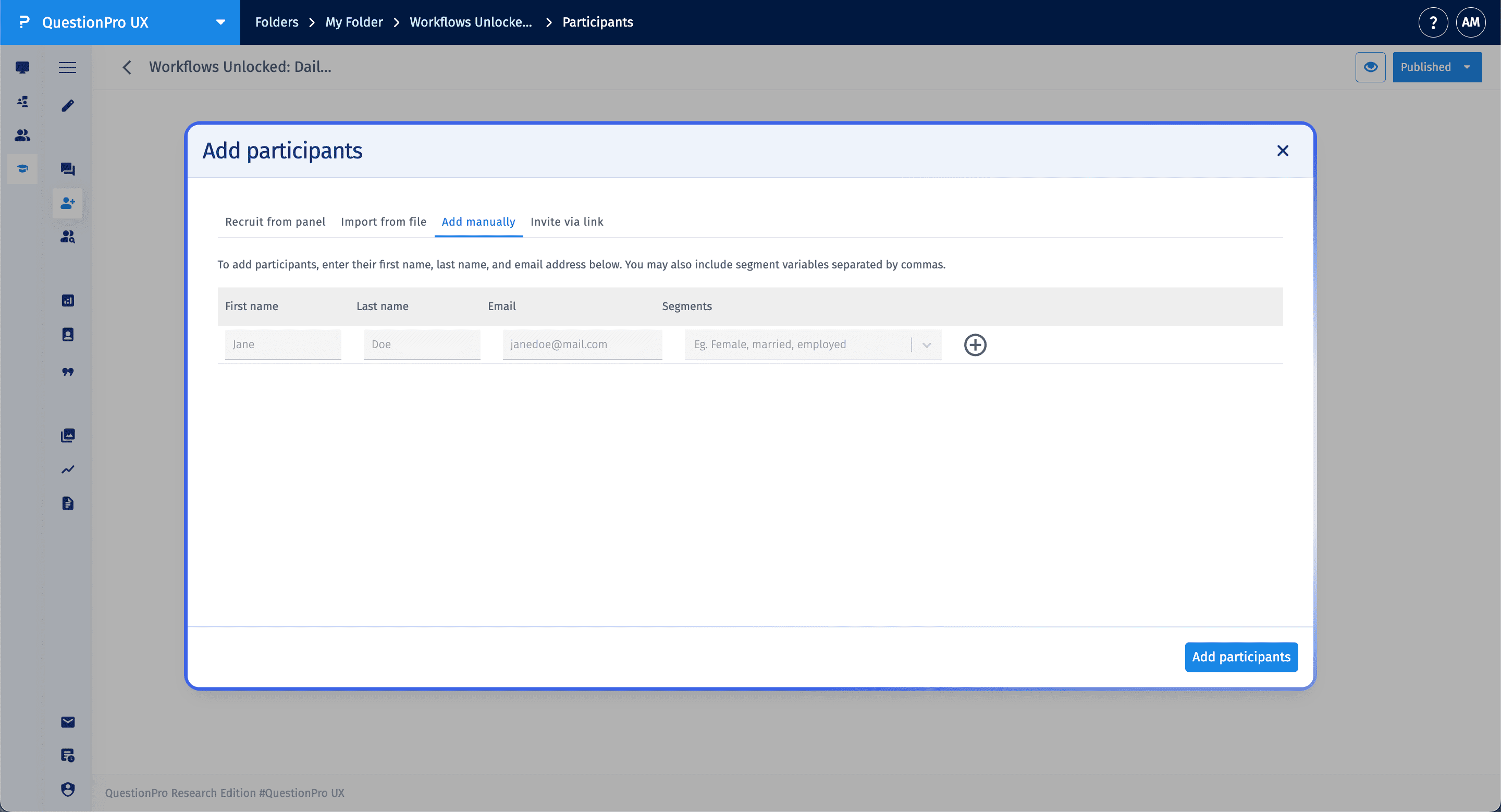The width and height of the screenshot is (1501, 812).
Task: Select the email invitations icon
Action: pos(68,722)
